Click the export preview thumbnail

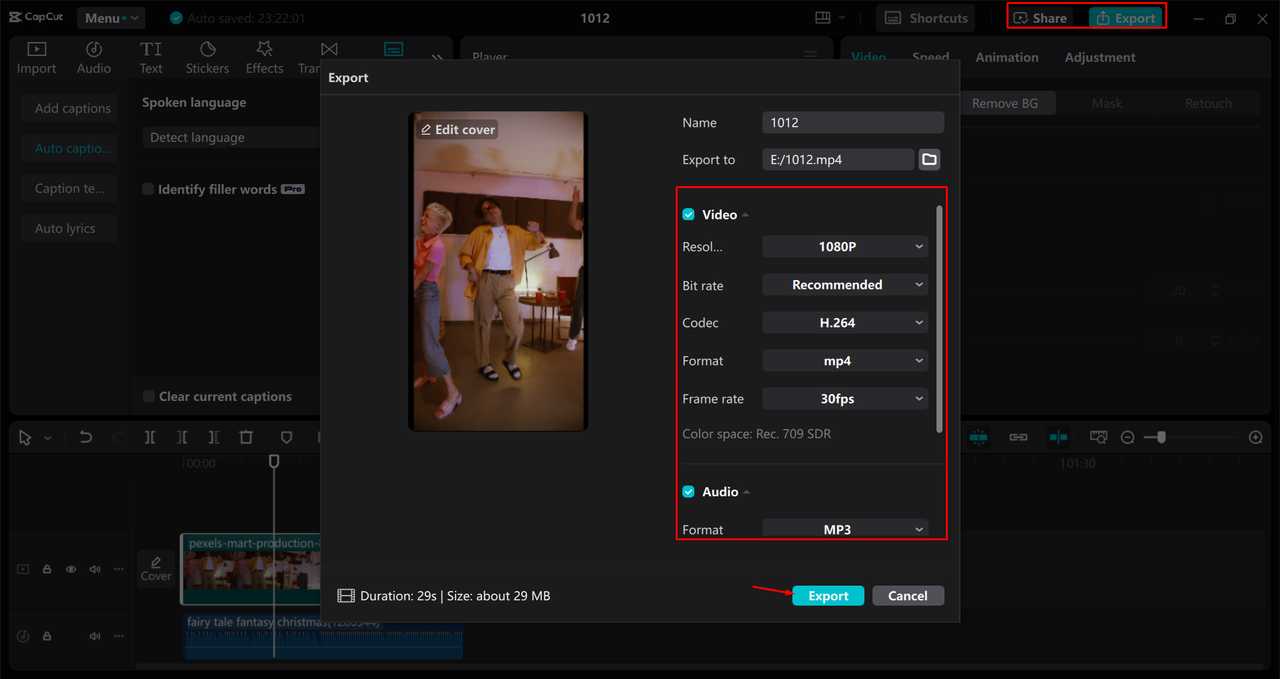pos(498,272)
